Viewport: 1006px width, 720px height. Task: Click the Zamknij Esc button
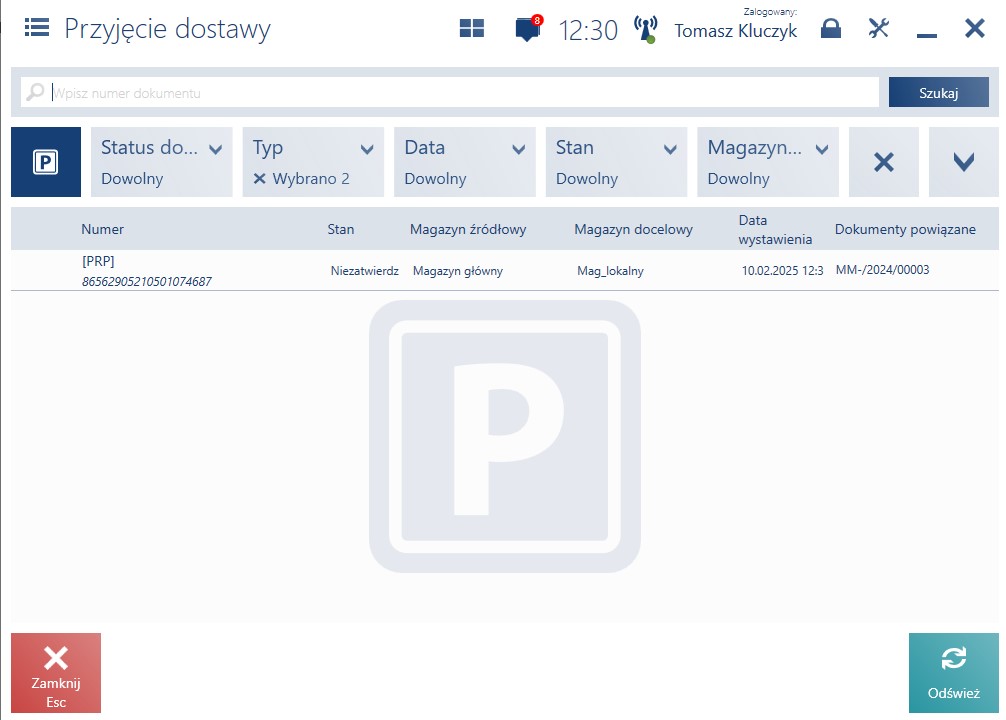[x=56, y=673]
